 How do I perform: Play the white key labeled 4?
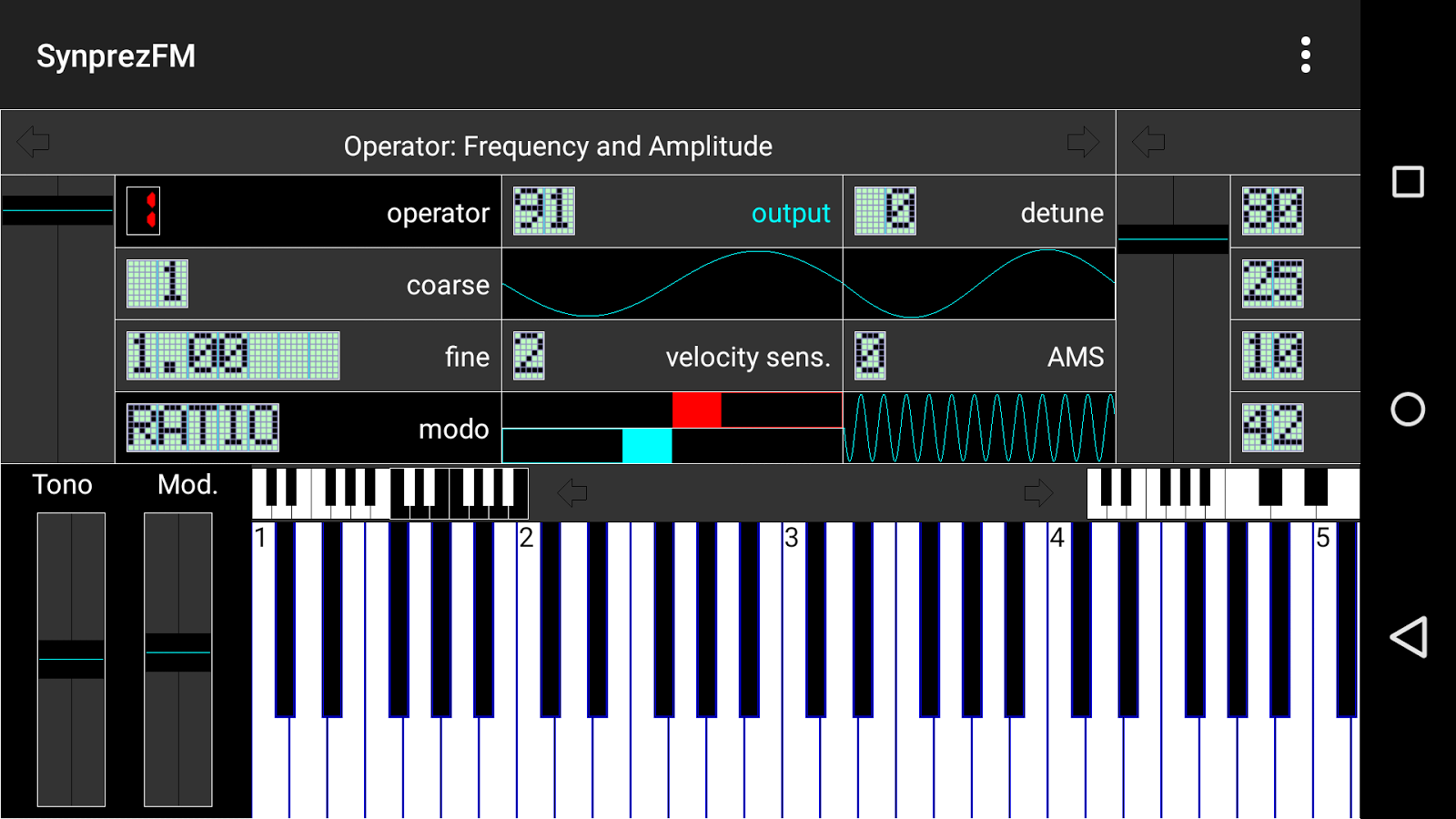(1067, 764)
